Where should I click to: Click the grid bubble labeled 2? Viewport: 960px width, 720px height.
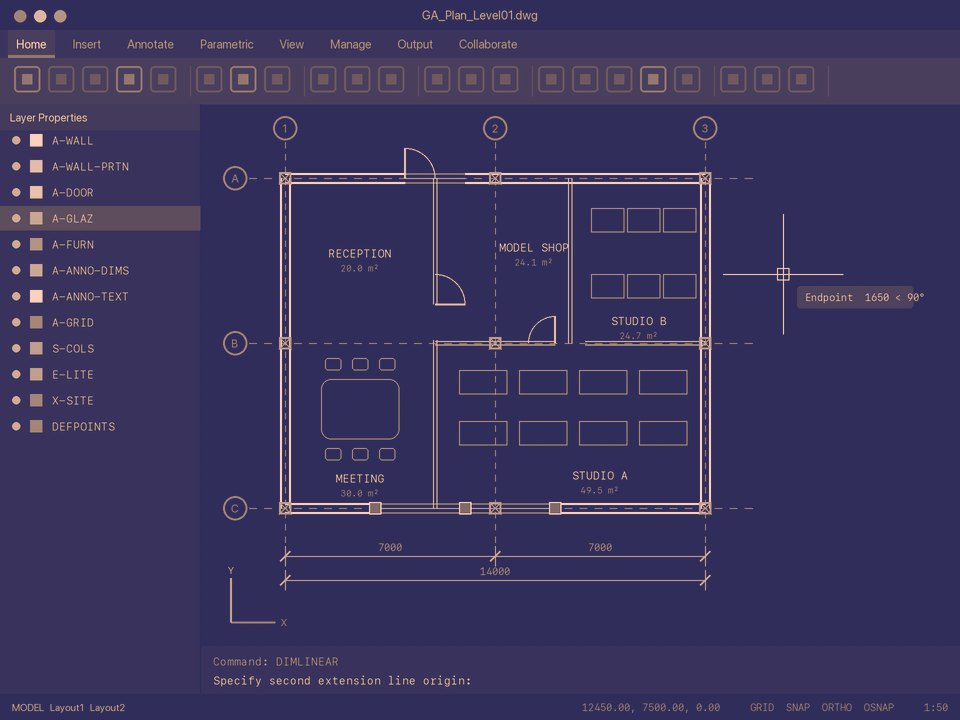click(x=495, y=129)
